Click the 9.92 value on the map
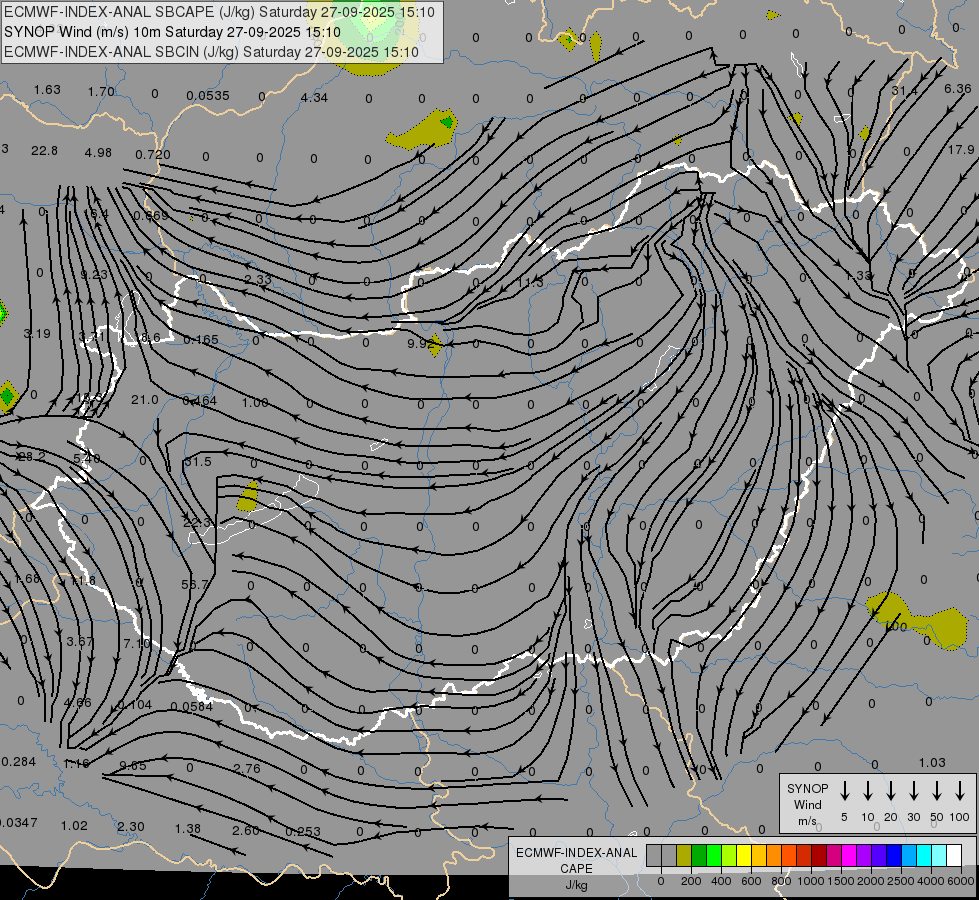Viewport: 979px width, 900px height. tap(420, 344)
